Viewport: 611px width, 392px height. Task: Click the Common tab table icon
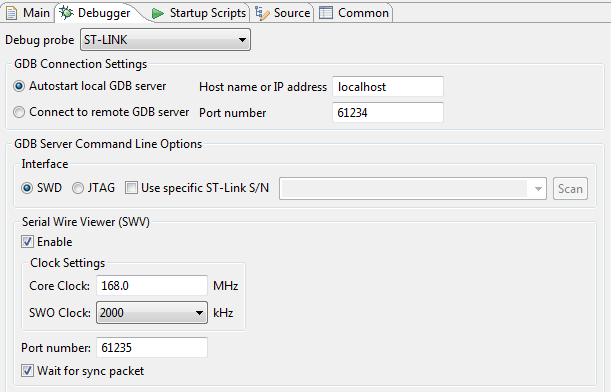click(326, 13)
